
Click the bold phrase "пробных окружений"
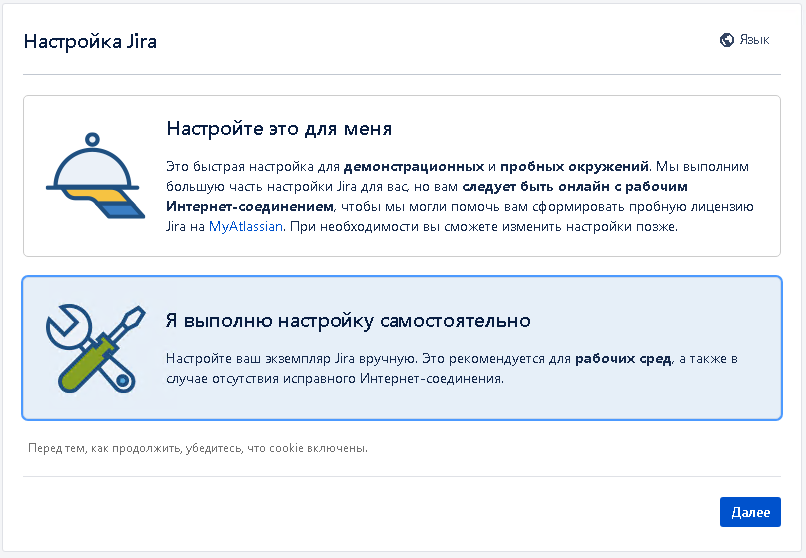(575, 166)
